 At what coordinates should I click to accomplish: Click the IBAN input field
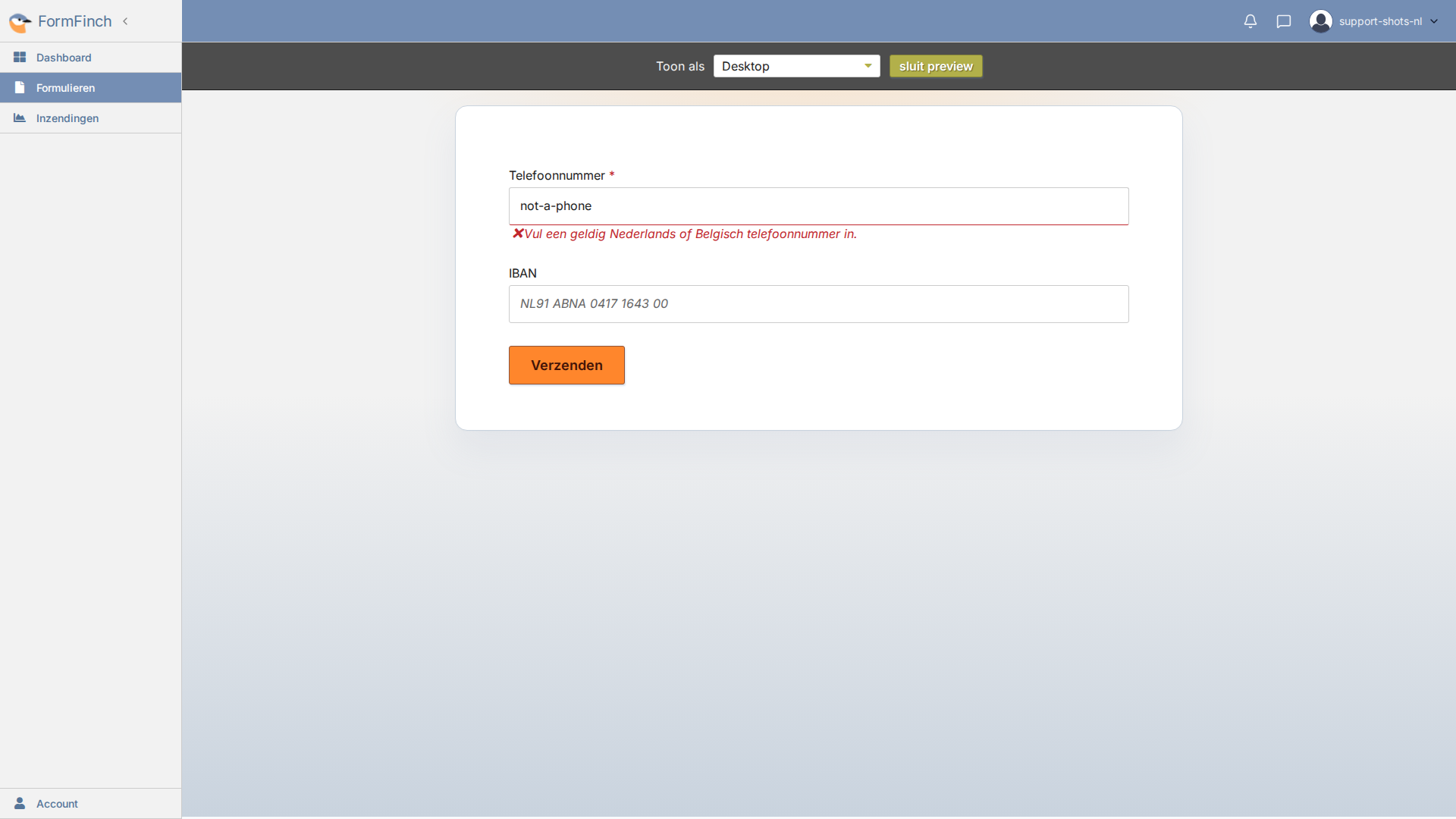[x=818, y=304]
